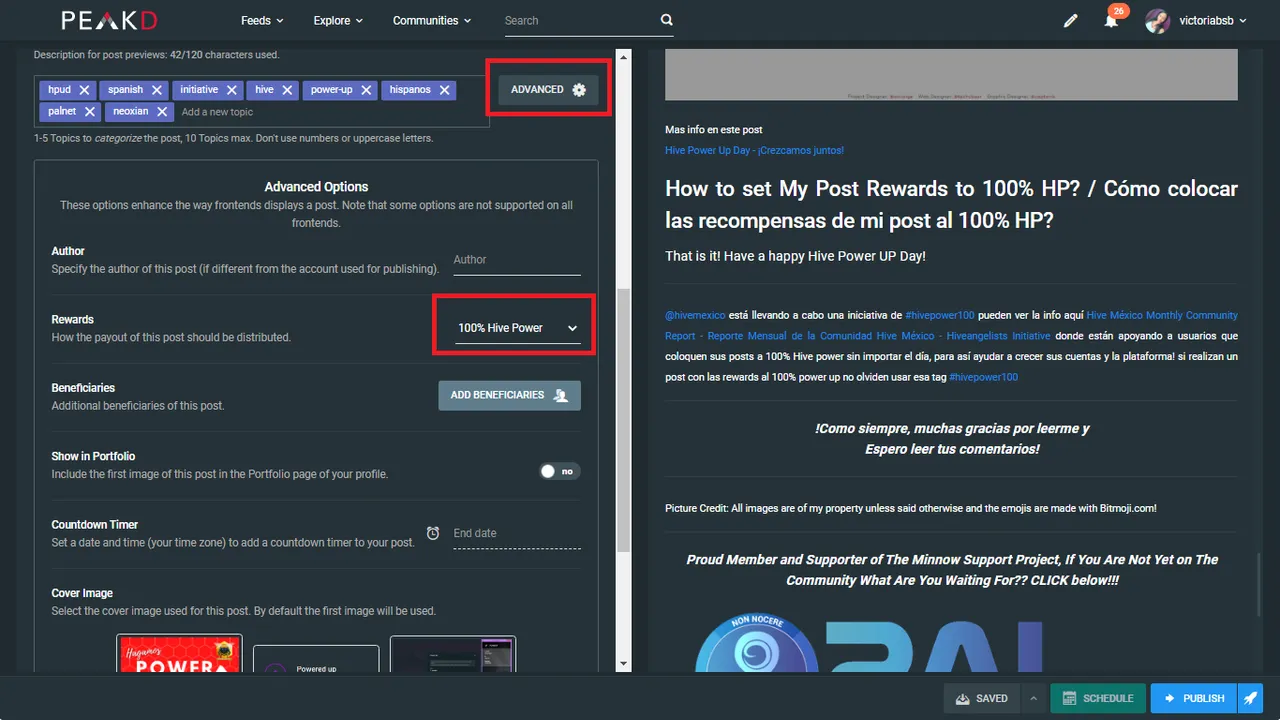
Task: Click the 'Advanced Options' heading text
Action: point(316,187)
